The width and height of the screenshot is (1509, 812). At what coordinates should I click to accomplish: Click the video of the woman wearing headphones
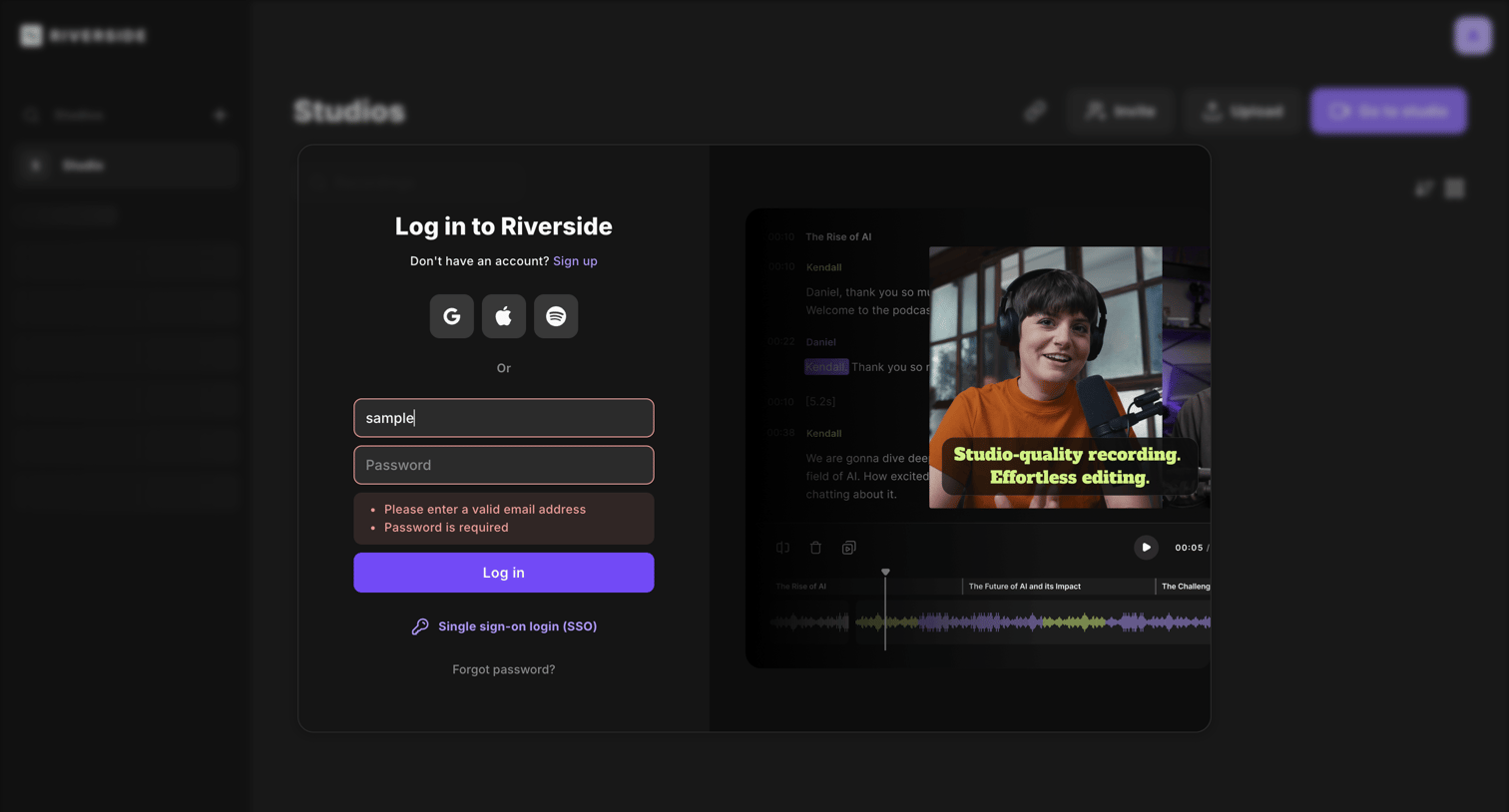click(1045, 377)
